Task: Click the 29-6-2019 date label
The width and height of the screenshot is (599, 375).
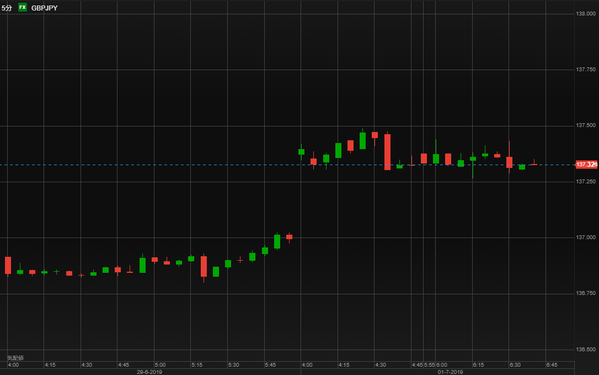Action: pyautogui.click(x=149, y=372)
